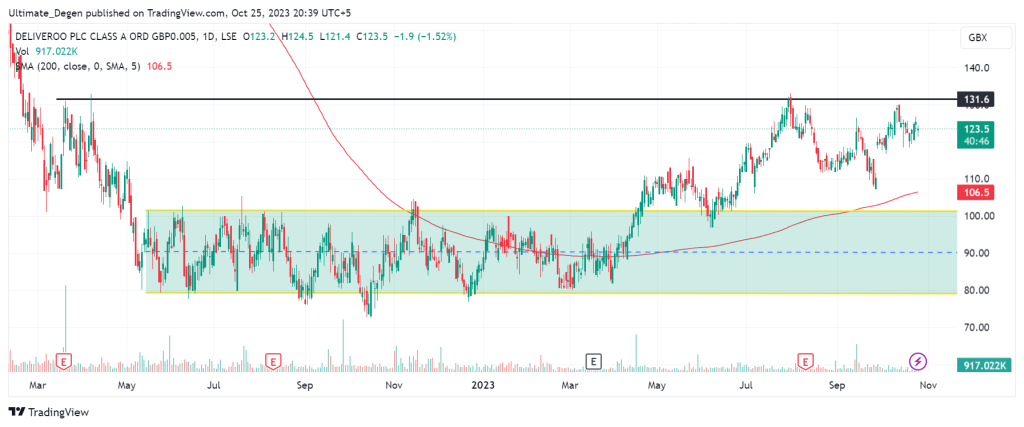Click the red earnings marker near August 2023

807,360
